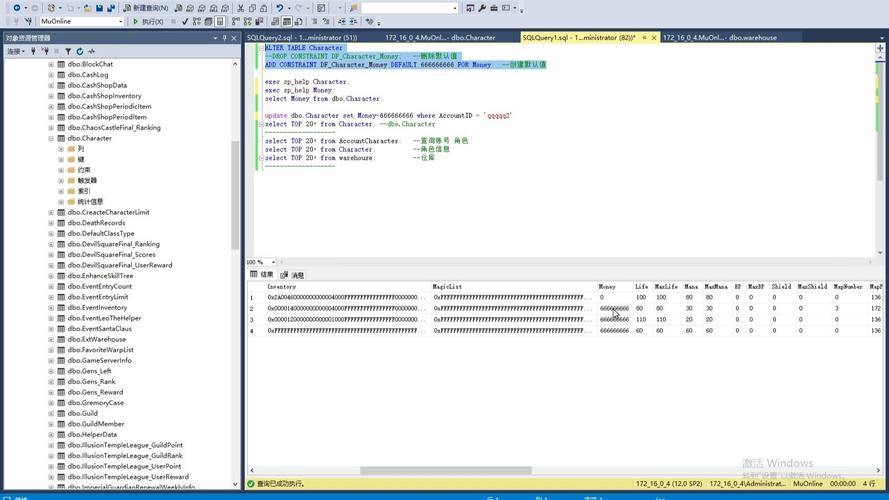Click the New Query (新建查询) button
Image resolution: width=889 pixels, height=500 pixels.
tap(126, 8)
